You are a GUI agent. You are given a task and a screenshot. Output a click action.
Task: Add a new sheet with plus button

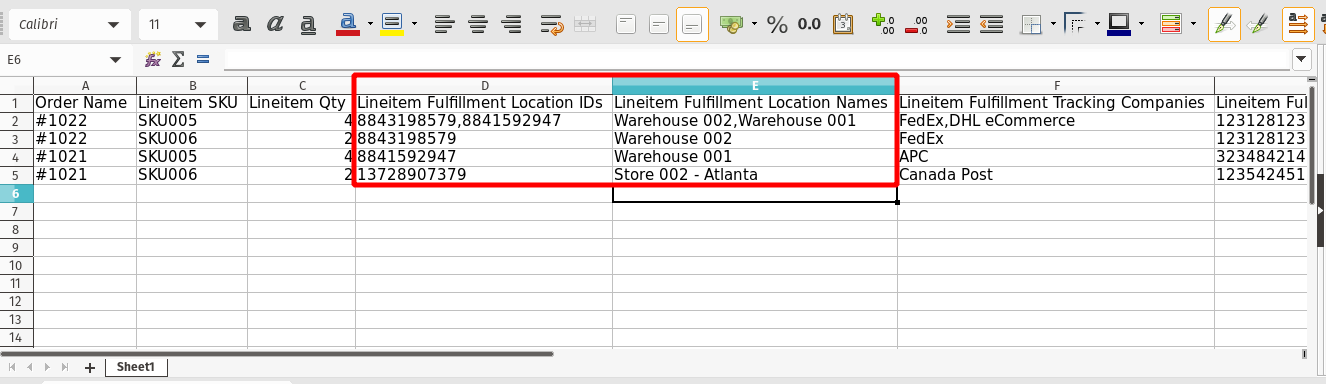[90, 368]
